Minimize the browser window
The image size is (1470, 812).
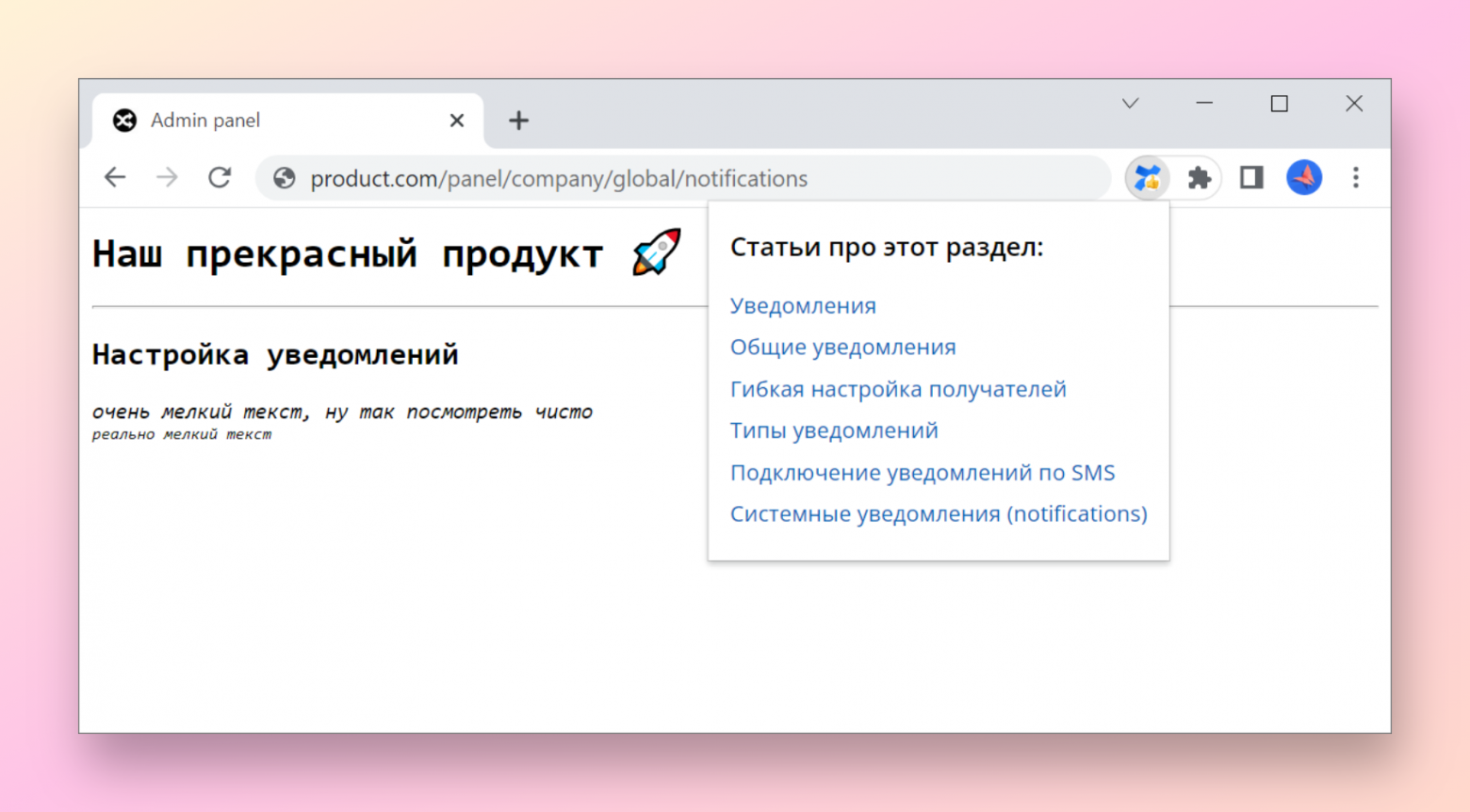(x=1204, y=103)
